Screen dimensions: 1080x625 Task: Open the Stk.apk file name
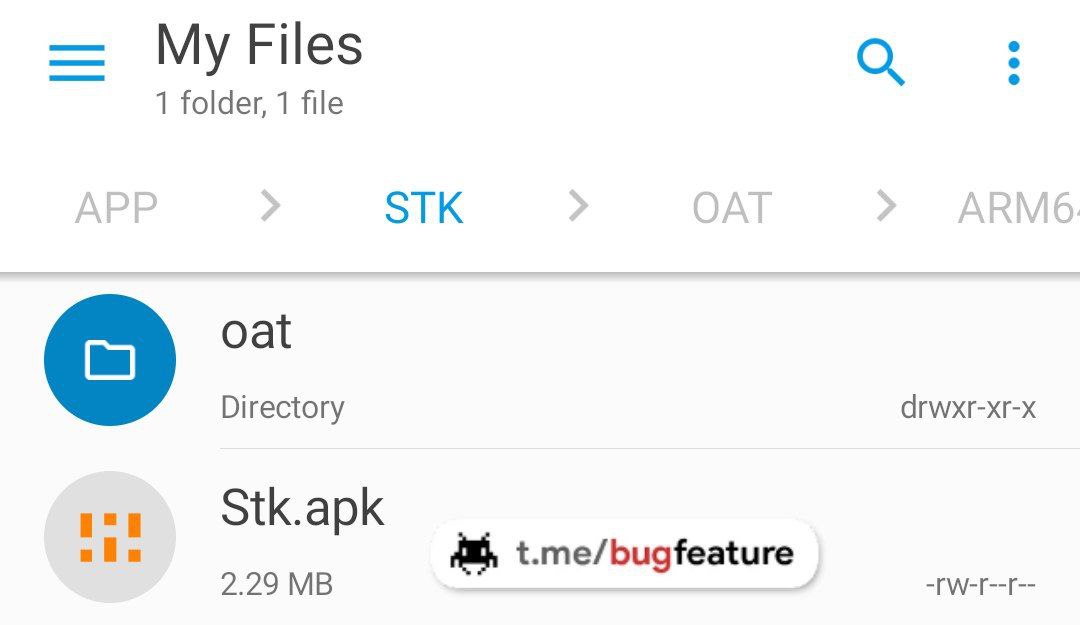[302, 508]
